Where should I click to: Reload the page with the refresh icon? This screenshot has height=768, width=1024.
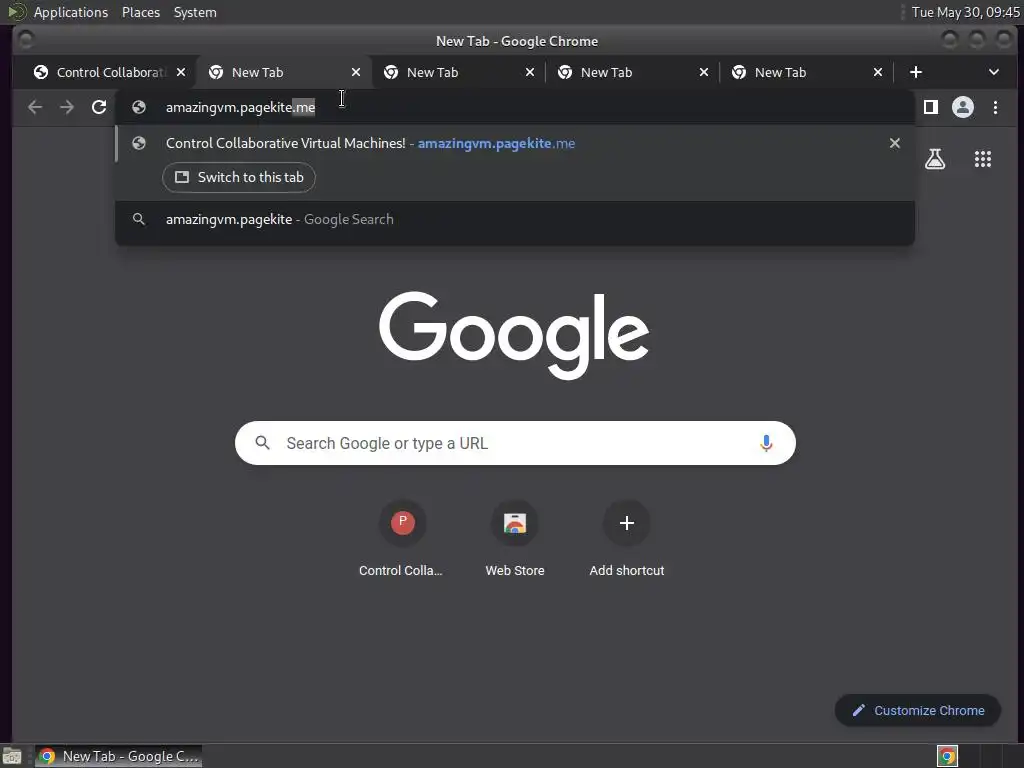click(99, 107)
